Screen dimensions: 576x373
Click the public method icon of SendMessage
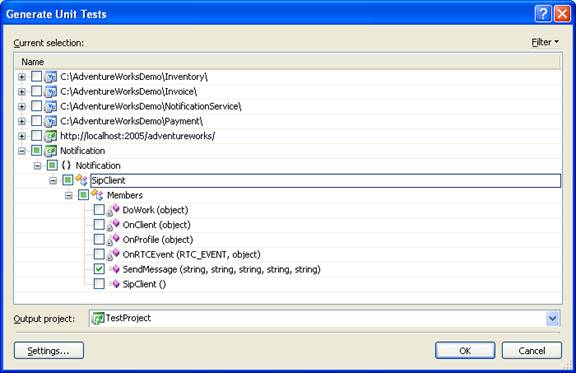tap(114, 269)
